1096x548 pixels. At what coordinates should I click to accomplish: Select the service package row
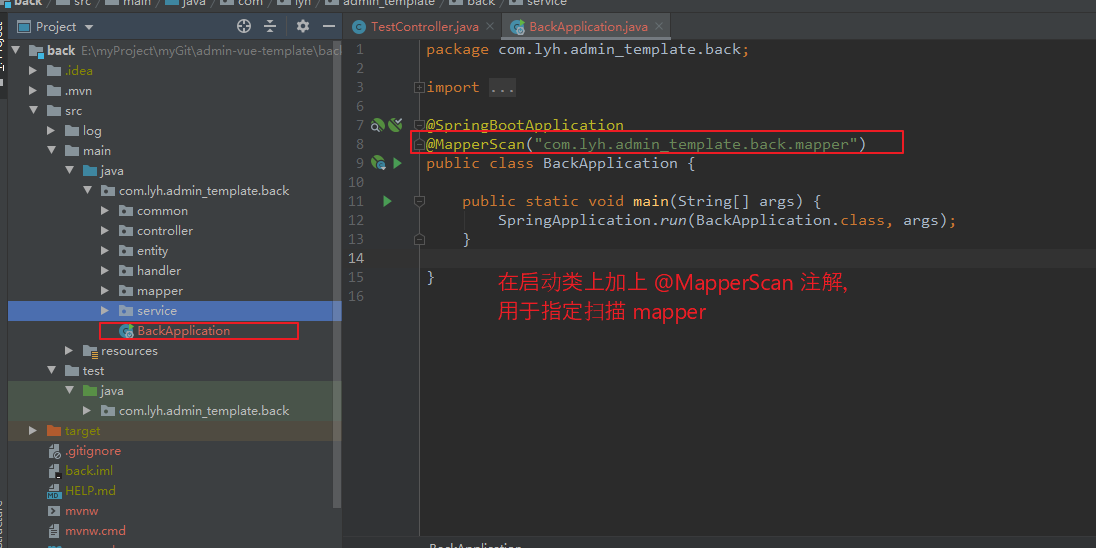click(x=175, y=310)
